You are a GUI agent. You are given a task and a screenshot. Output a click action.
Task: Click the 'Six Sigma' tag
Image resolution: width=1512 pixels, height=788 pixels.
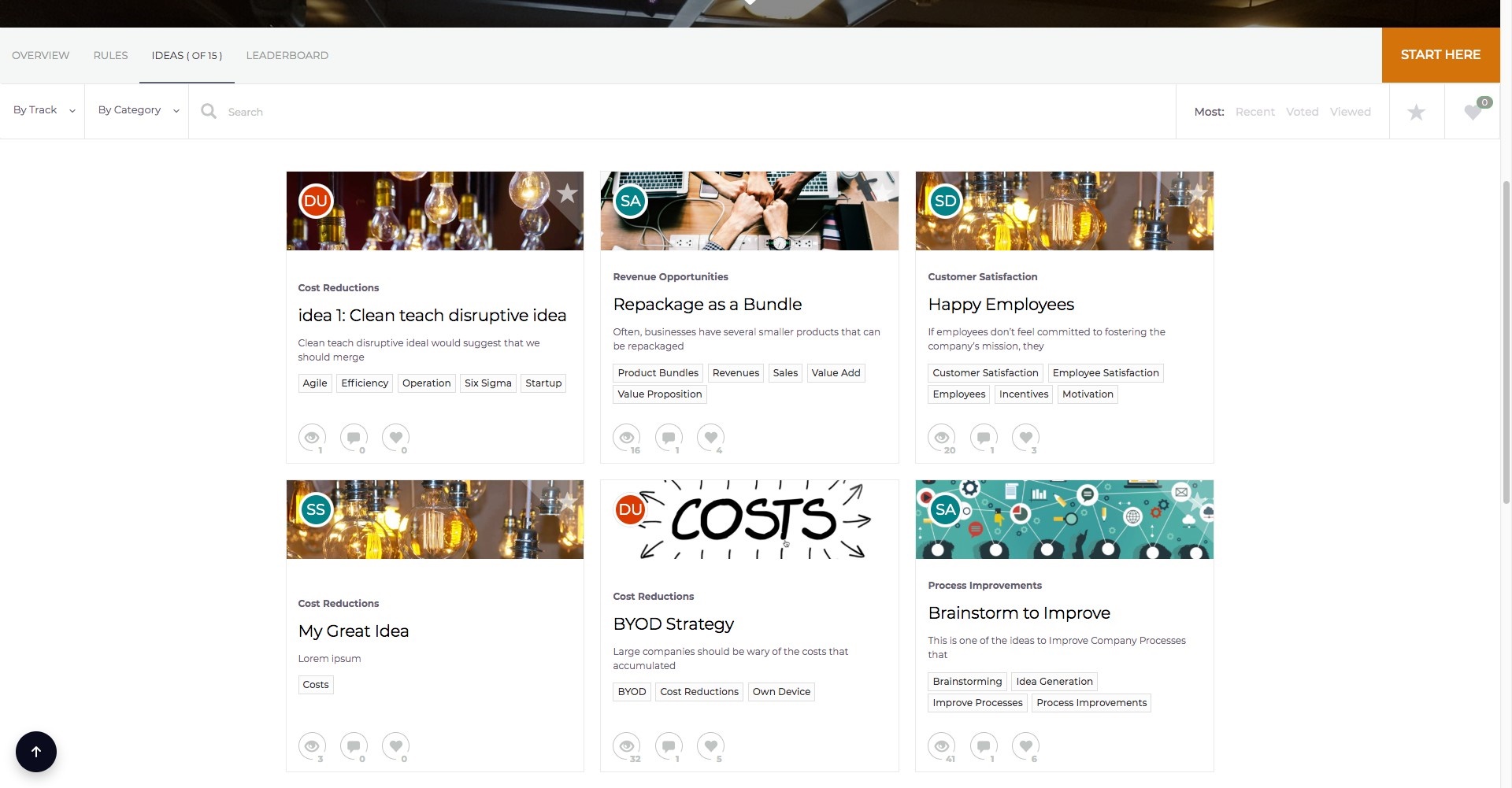[488, 383]
